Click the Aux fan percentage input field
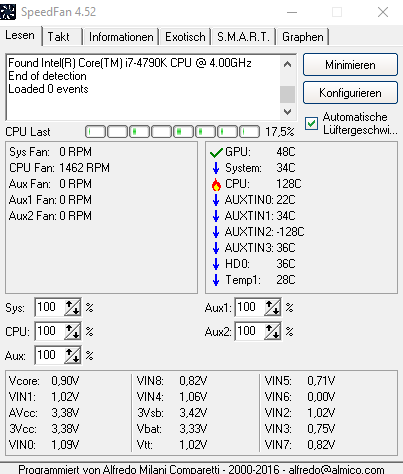403x474 pixels. [x=49, y=355]
